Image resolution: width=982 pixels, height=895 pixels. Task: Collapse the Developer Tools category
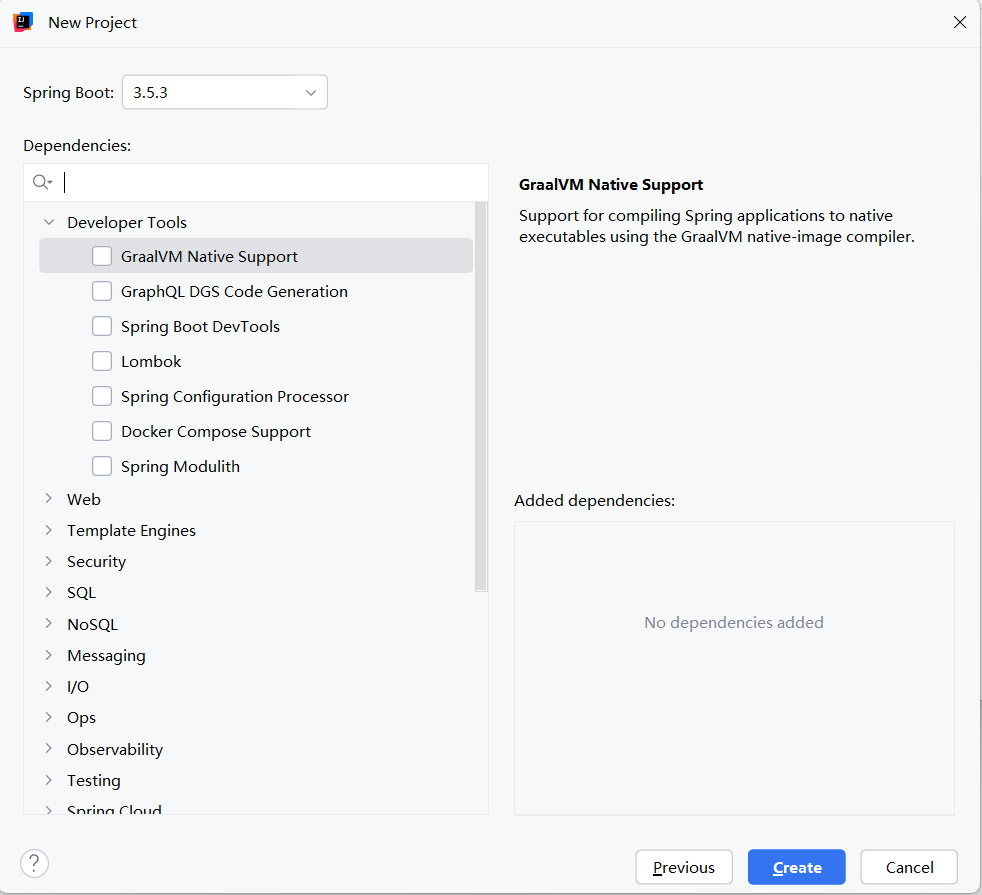(49, 222)
